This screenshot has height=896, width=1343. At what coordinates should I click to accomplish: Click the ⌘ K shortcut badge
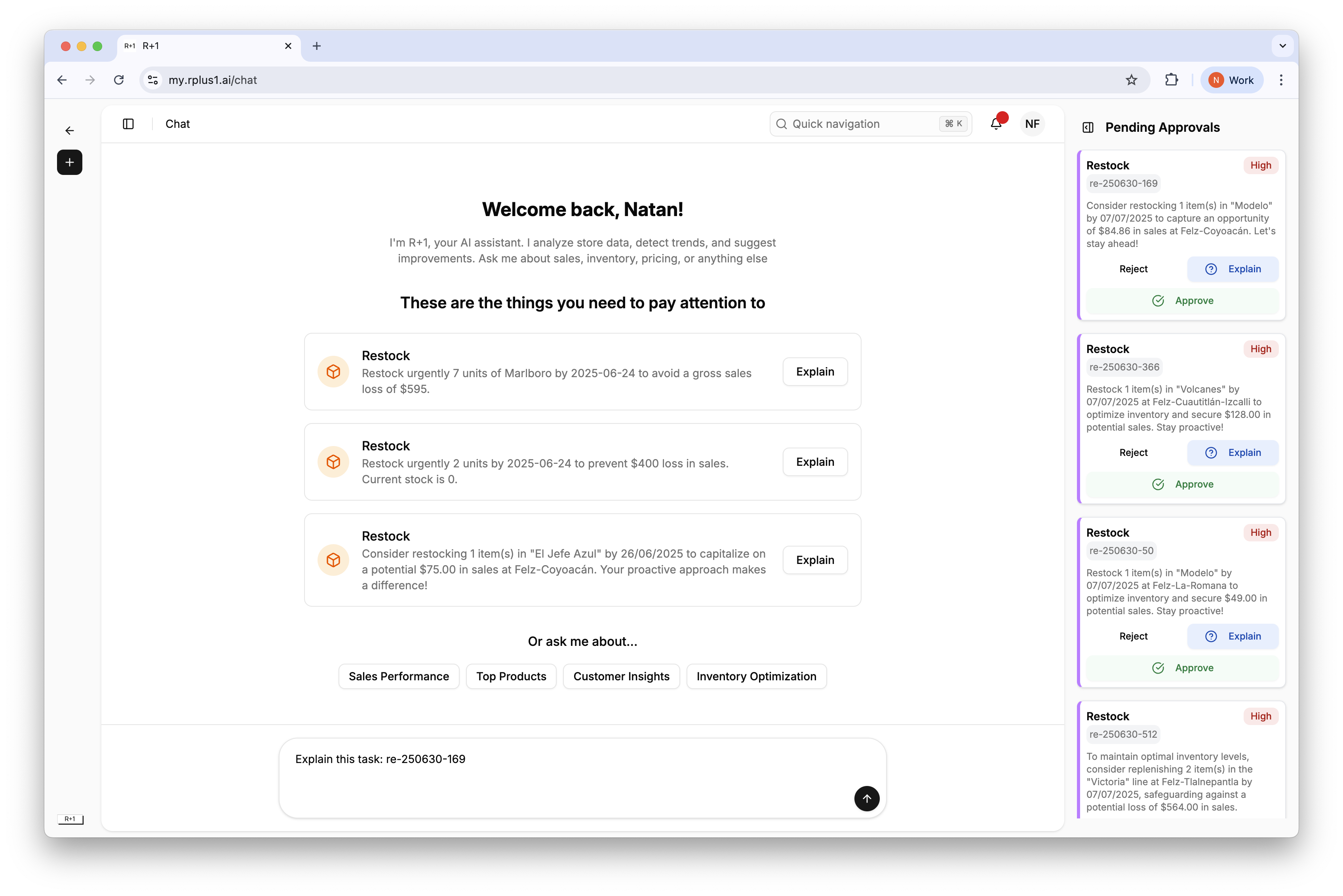pyautogui.click(x=953, y=123)
